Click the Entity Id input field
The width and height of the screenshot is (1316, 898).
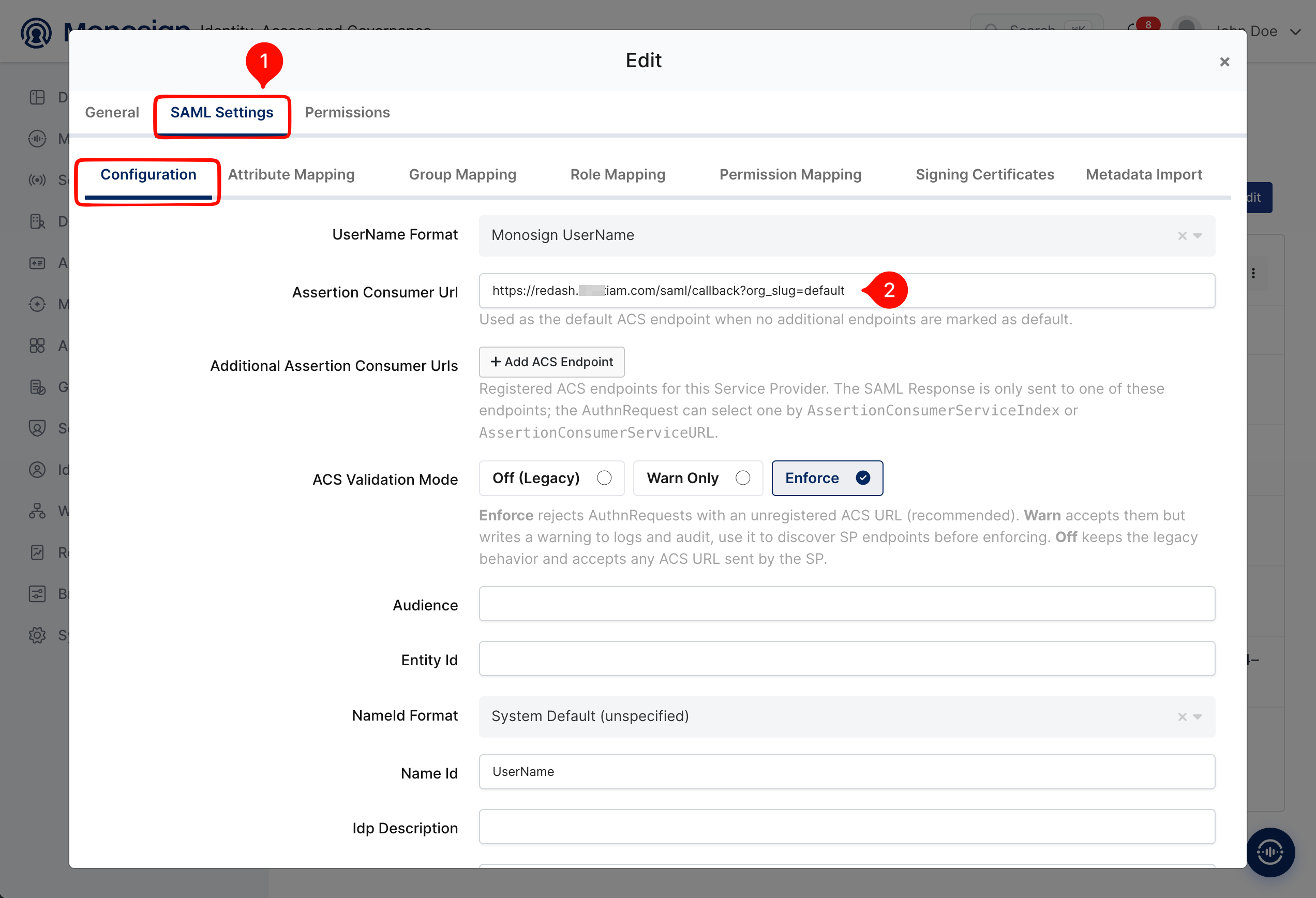(847, 658)
